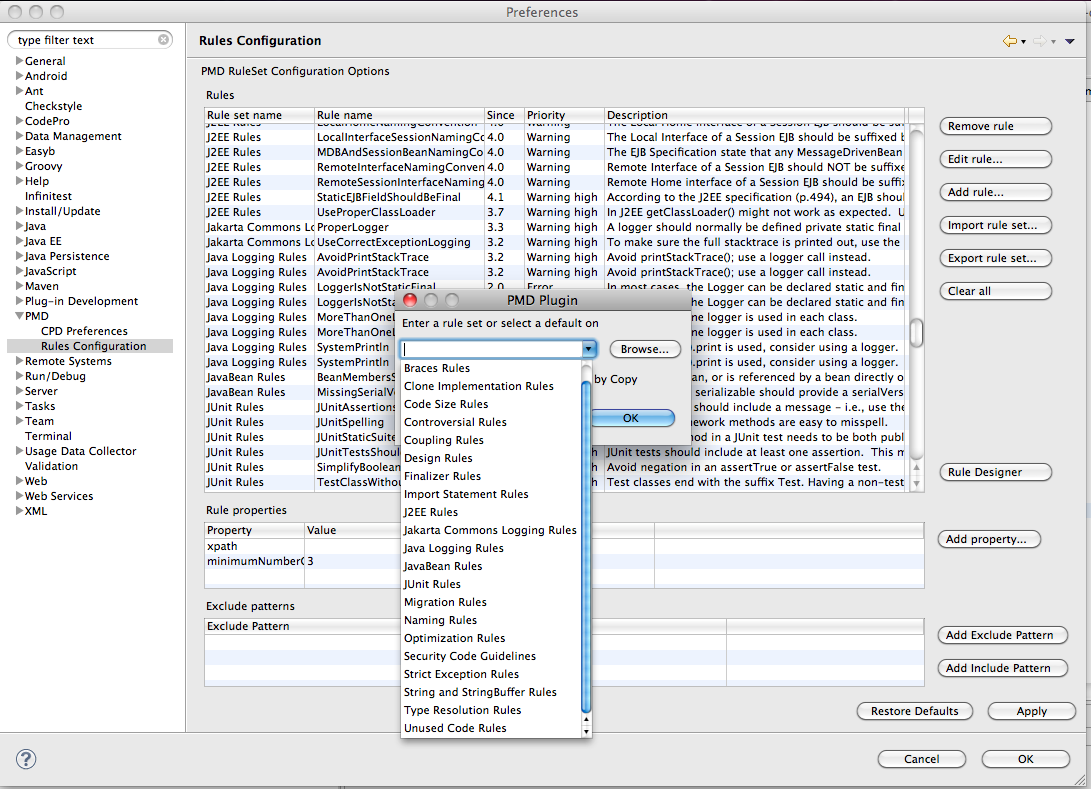Click Export rule set button
Screen dimensions: 1091x789
(995, 258)
